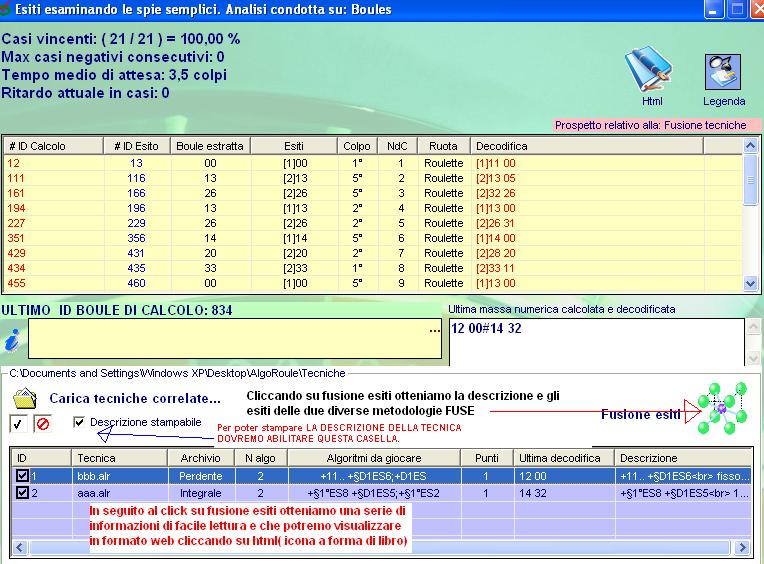This screenshot has width=764, height=564.
Task: Click results table vertical scrollbar thumb
Action: [750, 180]
